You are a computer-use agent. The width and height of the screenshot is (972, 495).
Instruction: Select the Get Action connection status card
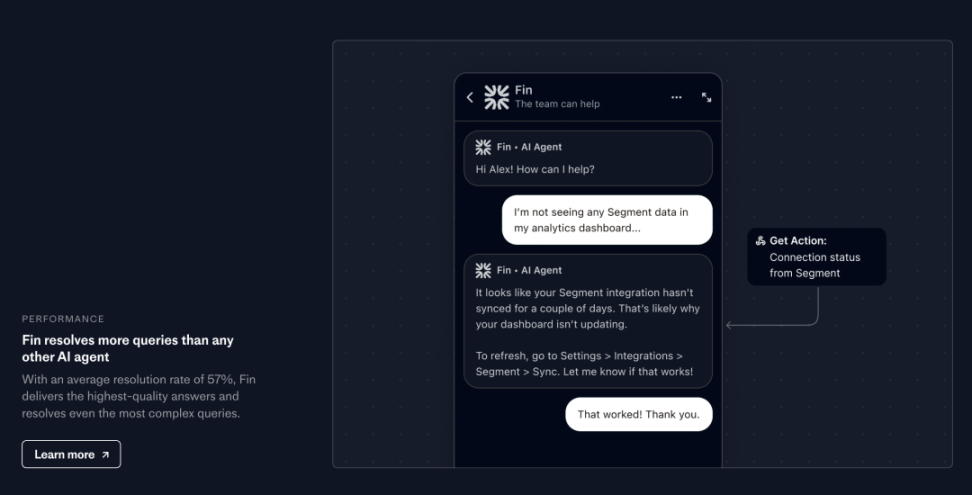click(816, 256)
